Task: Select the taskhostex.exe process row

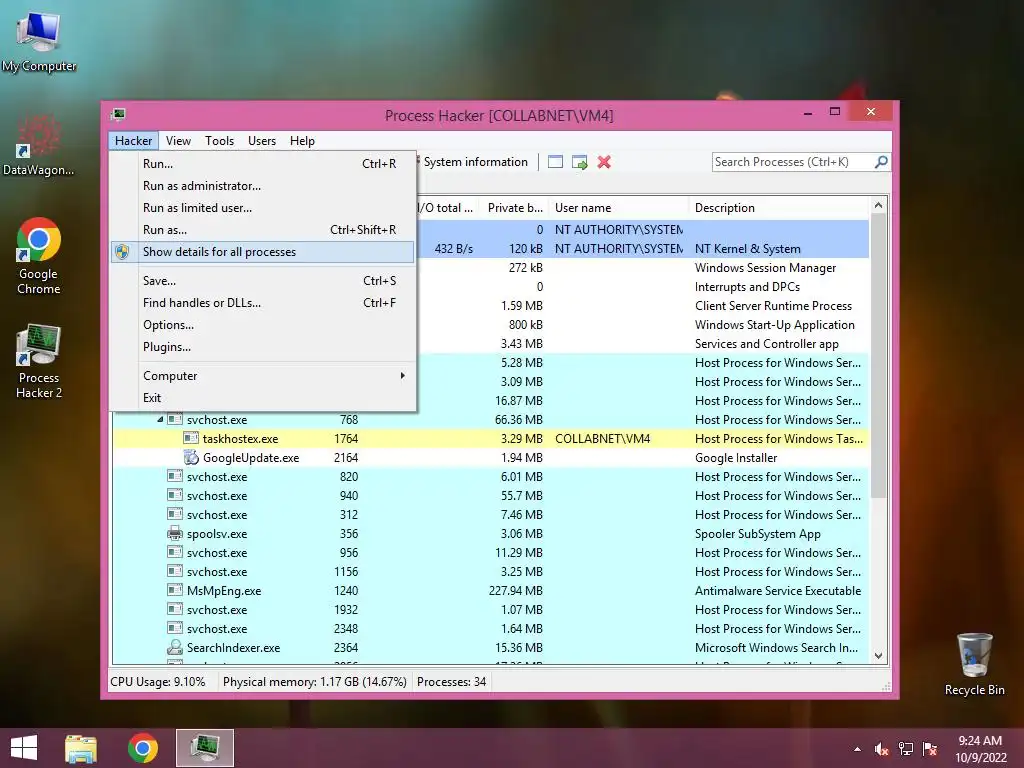Action: pyautogui.click(x=491, y=439)
